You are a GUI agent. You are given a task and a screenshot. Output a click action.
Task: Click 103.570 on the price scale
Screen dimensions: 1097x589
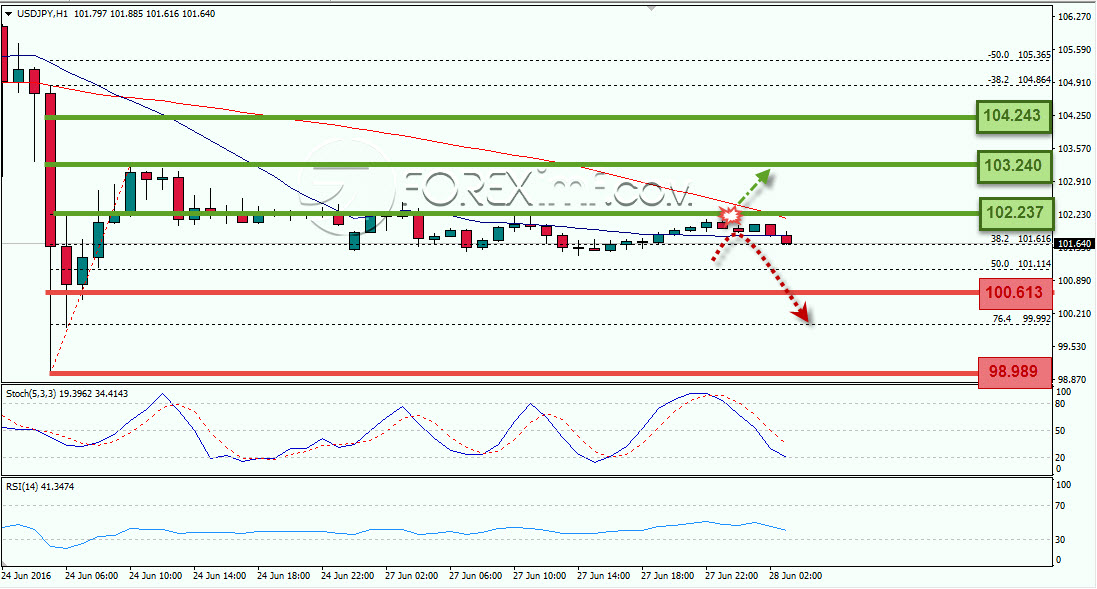point(1075,148)
